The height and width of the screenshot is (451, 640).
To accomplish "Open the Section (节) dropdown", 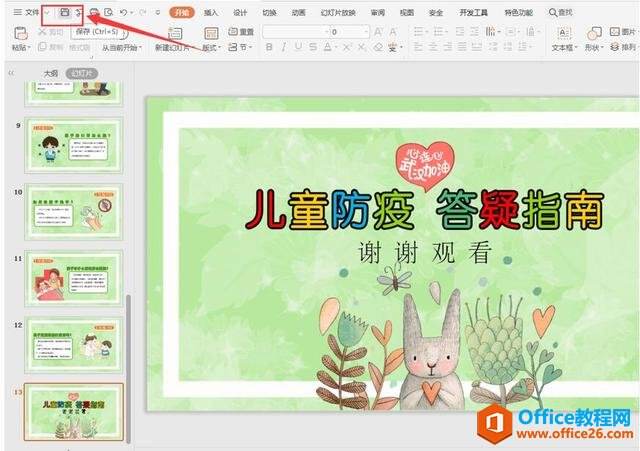I will click(x=240, y=47).
